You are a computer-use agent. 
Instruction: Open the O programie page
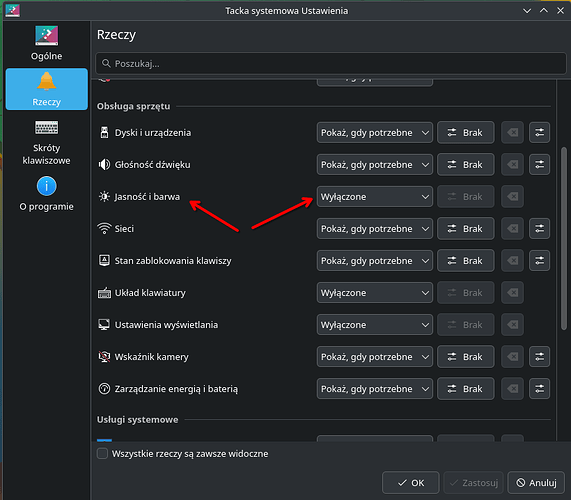[47, 194]
